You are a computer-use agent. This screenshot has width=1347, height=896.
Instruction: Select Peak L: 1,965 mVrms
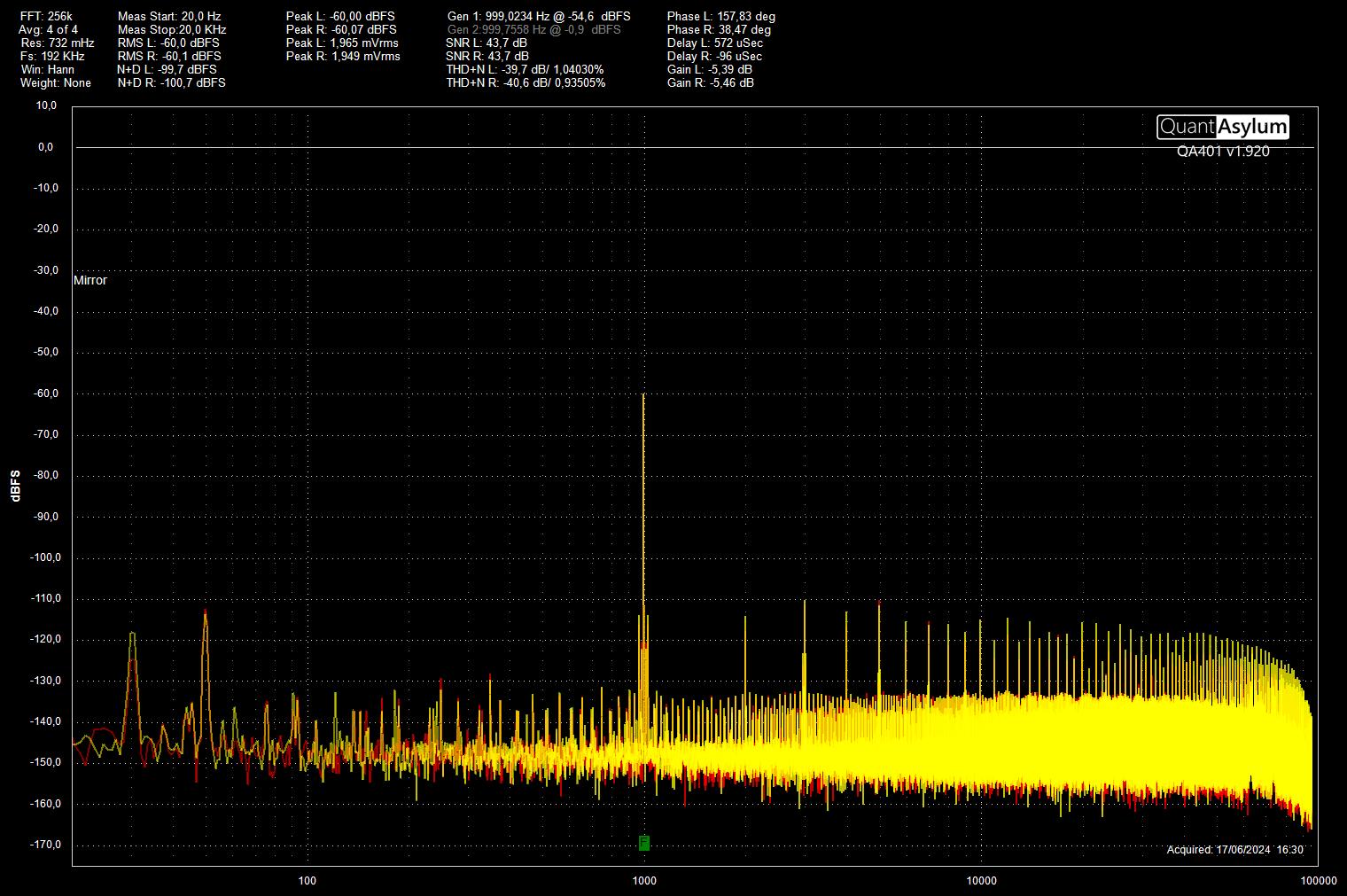point(342,43)
